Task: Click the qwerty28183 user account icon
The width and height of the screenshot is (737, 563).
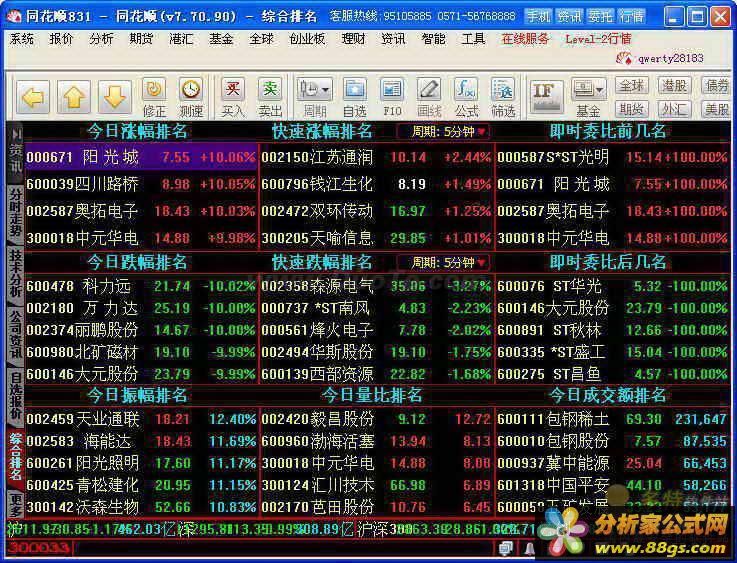Action: pyautogui.click(x=624, y=58)
